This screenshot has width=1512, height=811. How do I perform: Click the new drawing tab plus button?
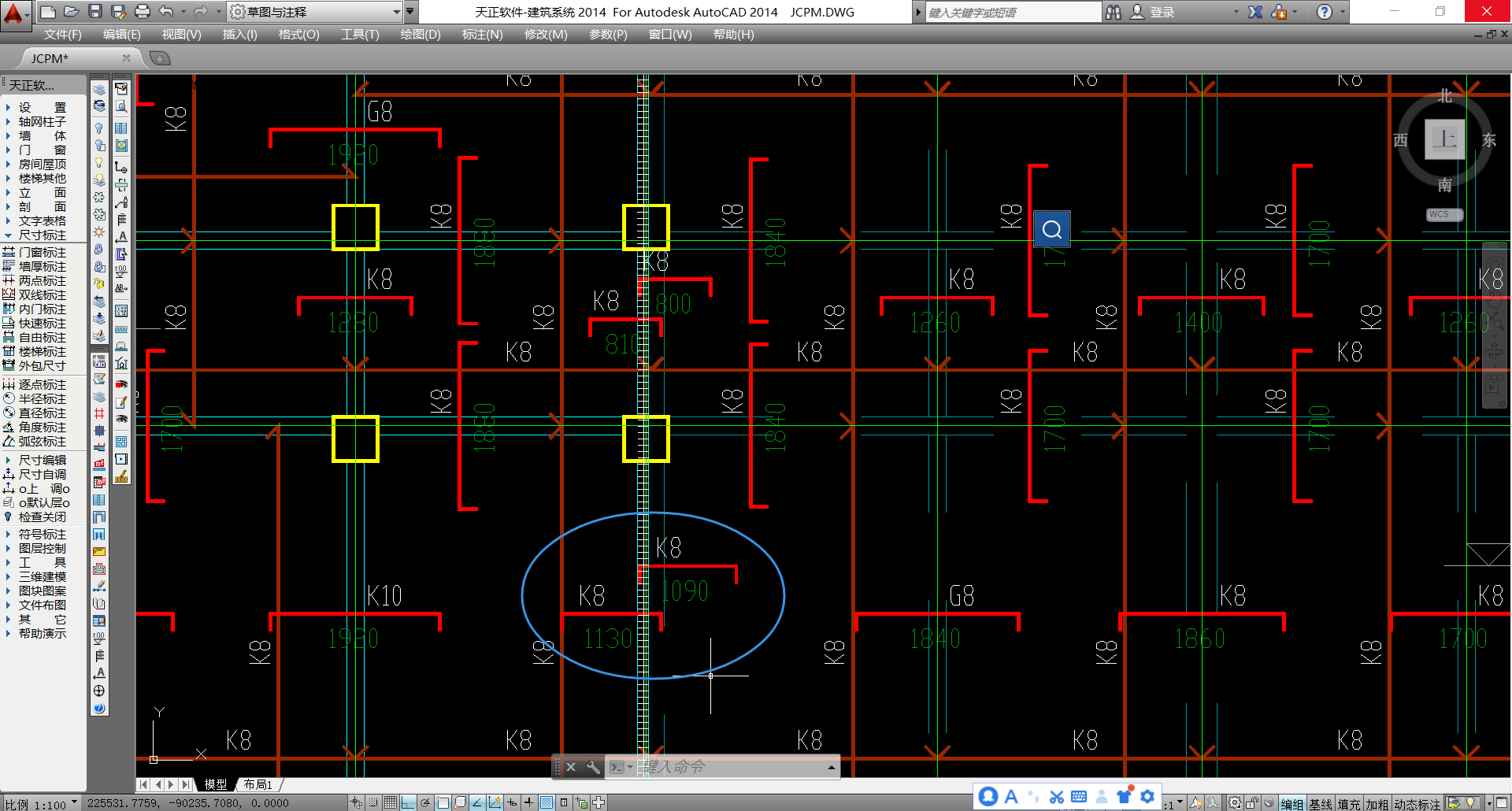159,58
